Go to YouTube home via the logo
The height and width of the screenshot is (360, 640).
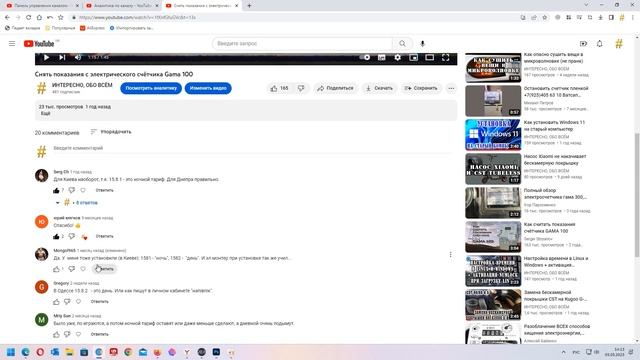39,44
